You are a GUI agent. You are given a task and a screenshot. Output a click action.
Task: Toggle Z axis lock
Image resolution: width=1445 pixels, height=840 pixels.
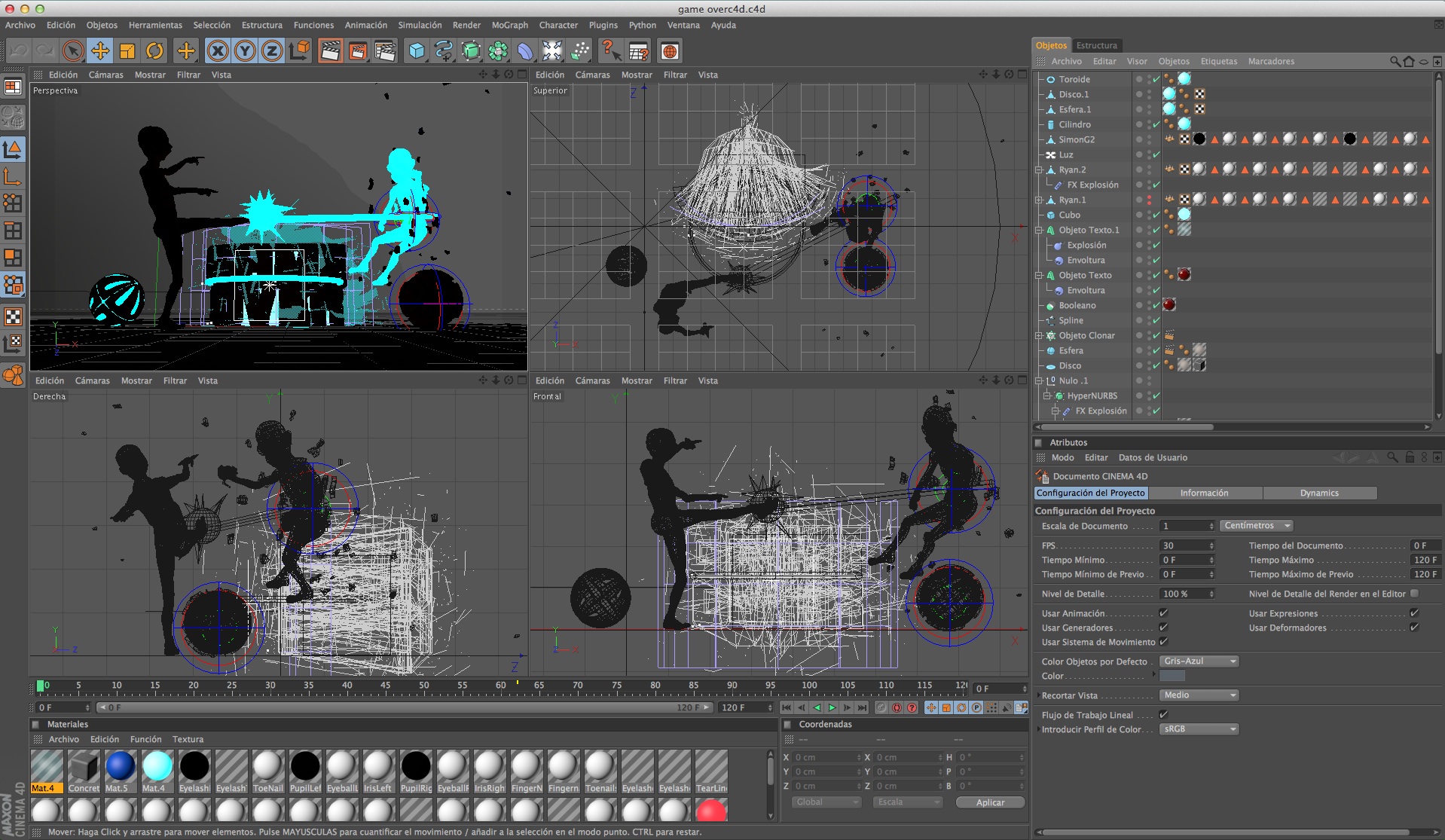pos(272,51)
